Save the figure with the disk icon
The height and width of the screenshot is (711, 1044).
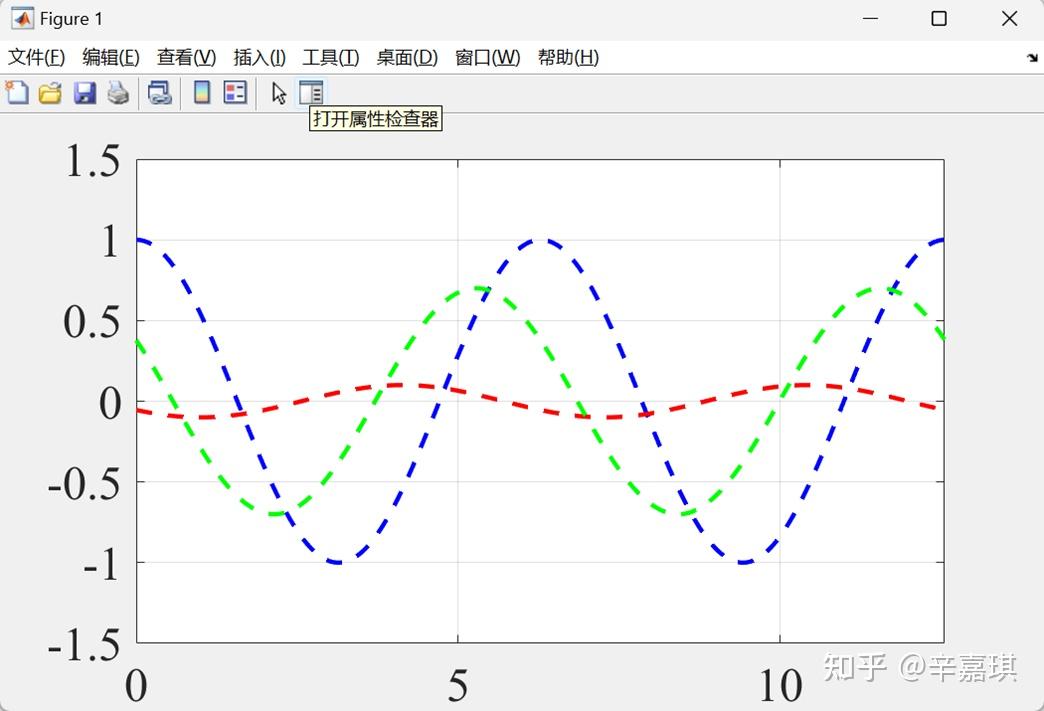click(x=86, y=92)
